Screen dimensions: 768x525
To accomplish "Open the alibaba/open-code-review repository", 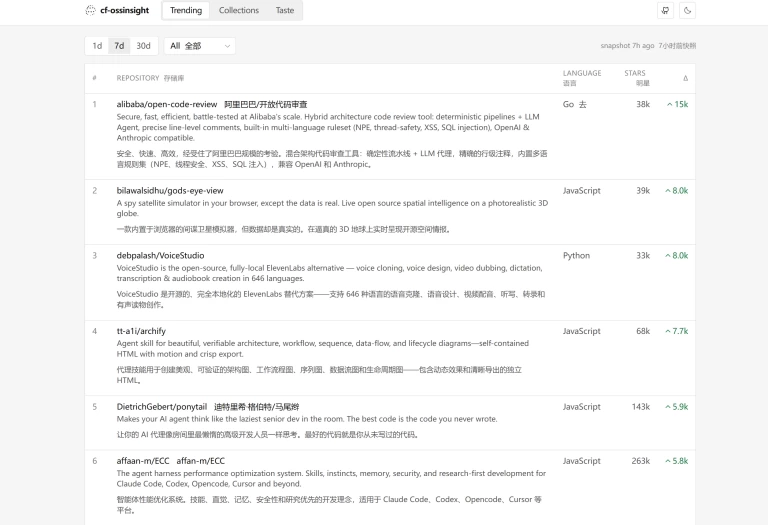I will click(167, 104).
